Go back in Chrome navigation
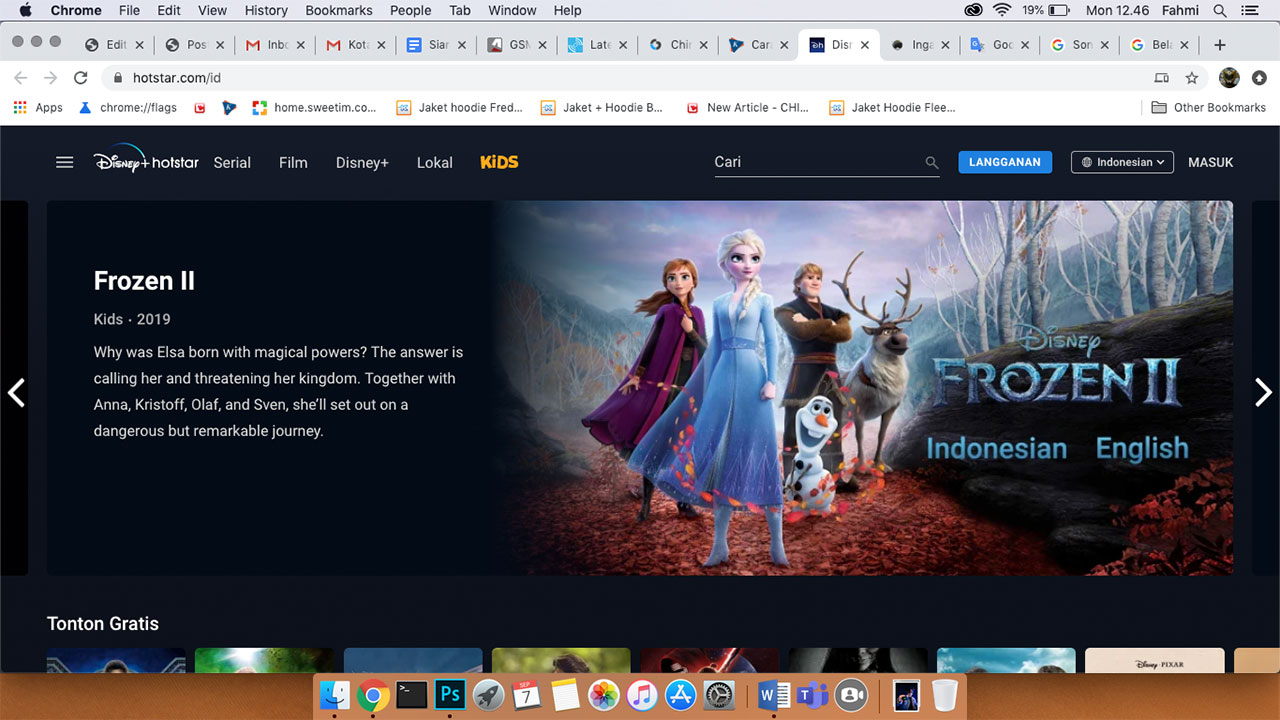The height and width of the screenshot is (720, 1280). (21, 77)
